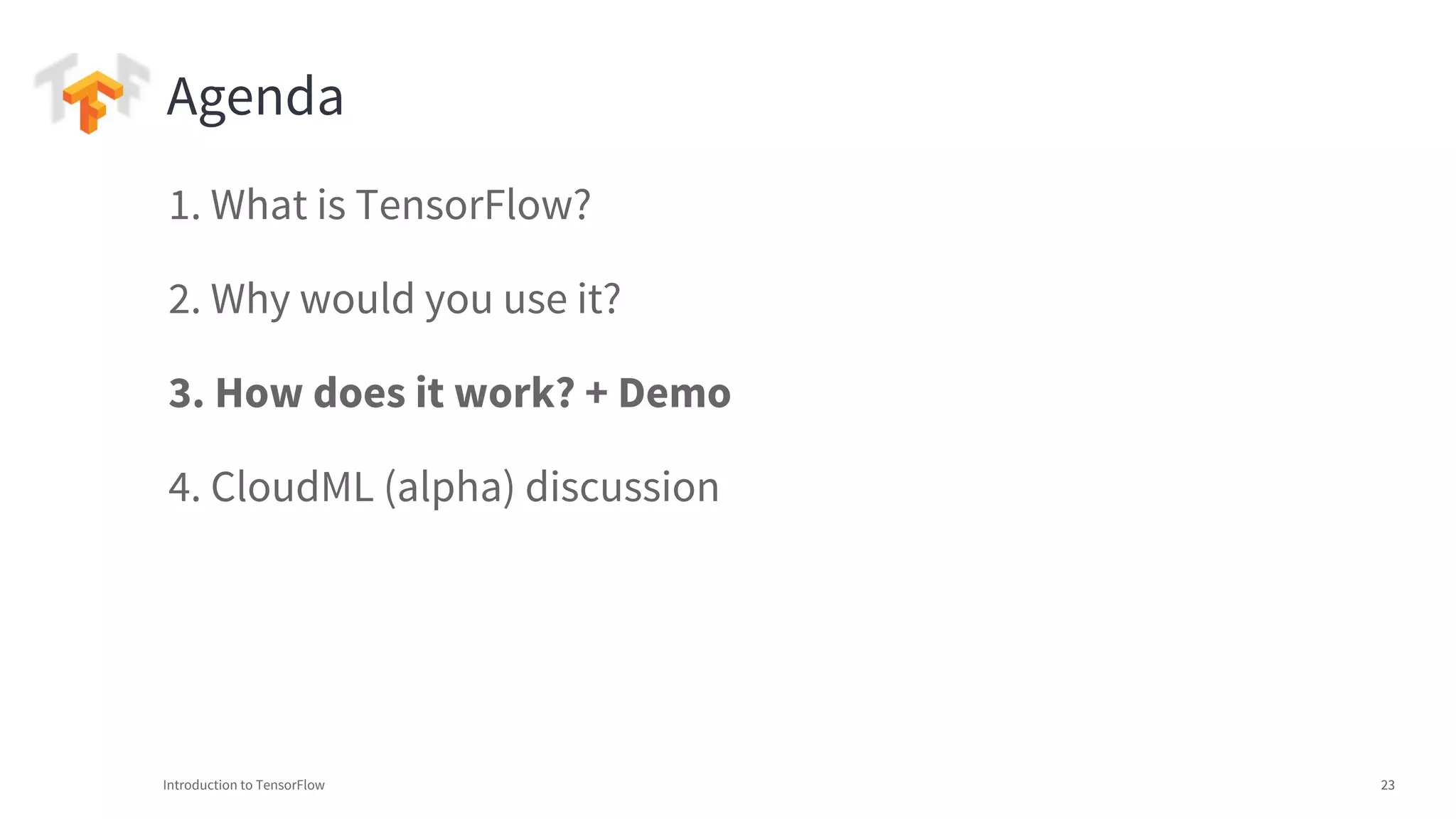Select the numeral 1. of first item

tap(185, 205)
